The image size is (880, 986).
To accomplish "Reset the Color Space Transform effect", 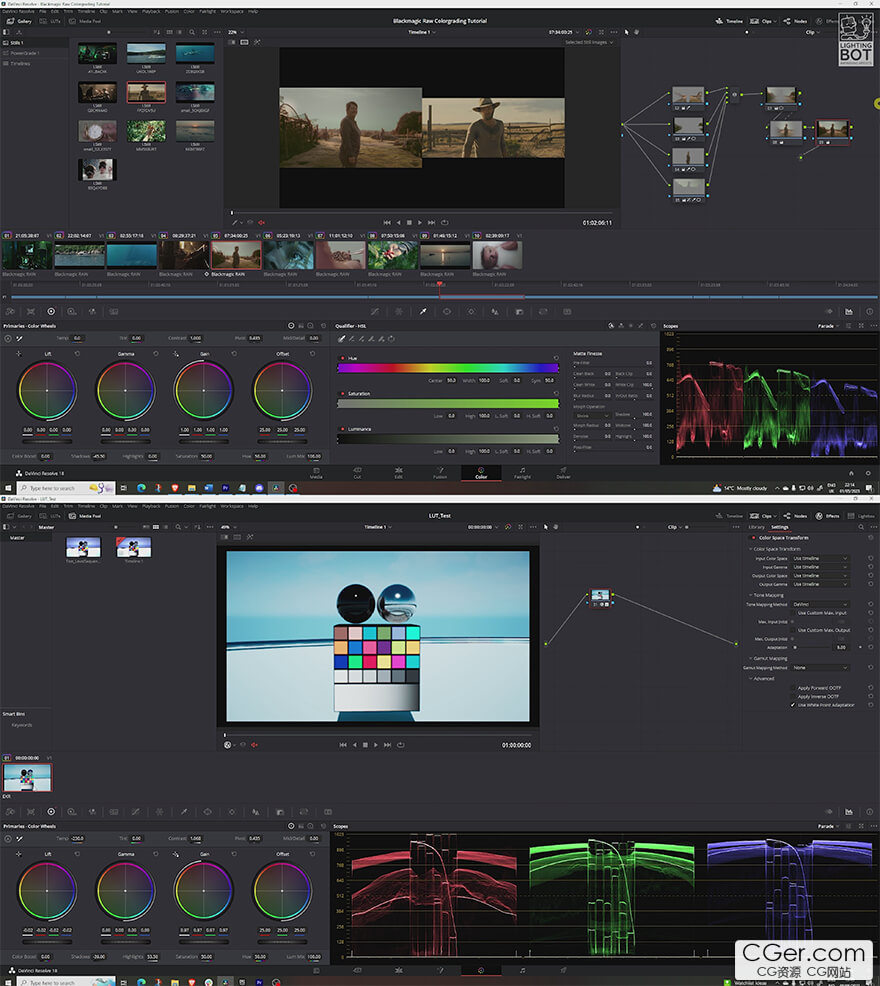I will 871,538.
